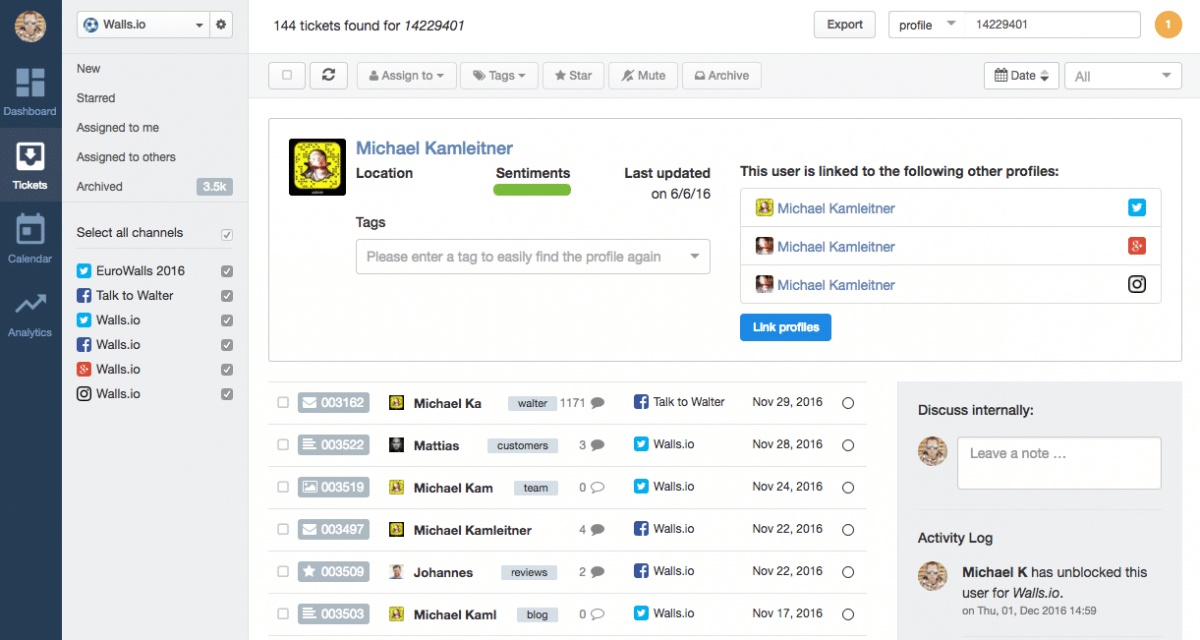This screenshot has height=640, width=1200.
Task: Open ticket 003522 badge
Action: pos(333,445)
